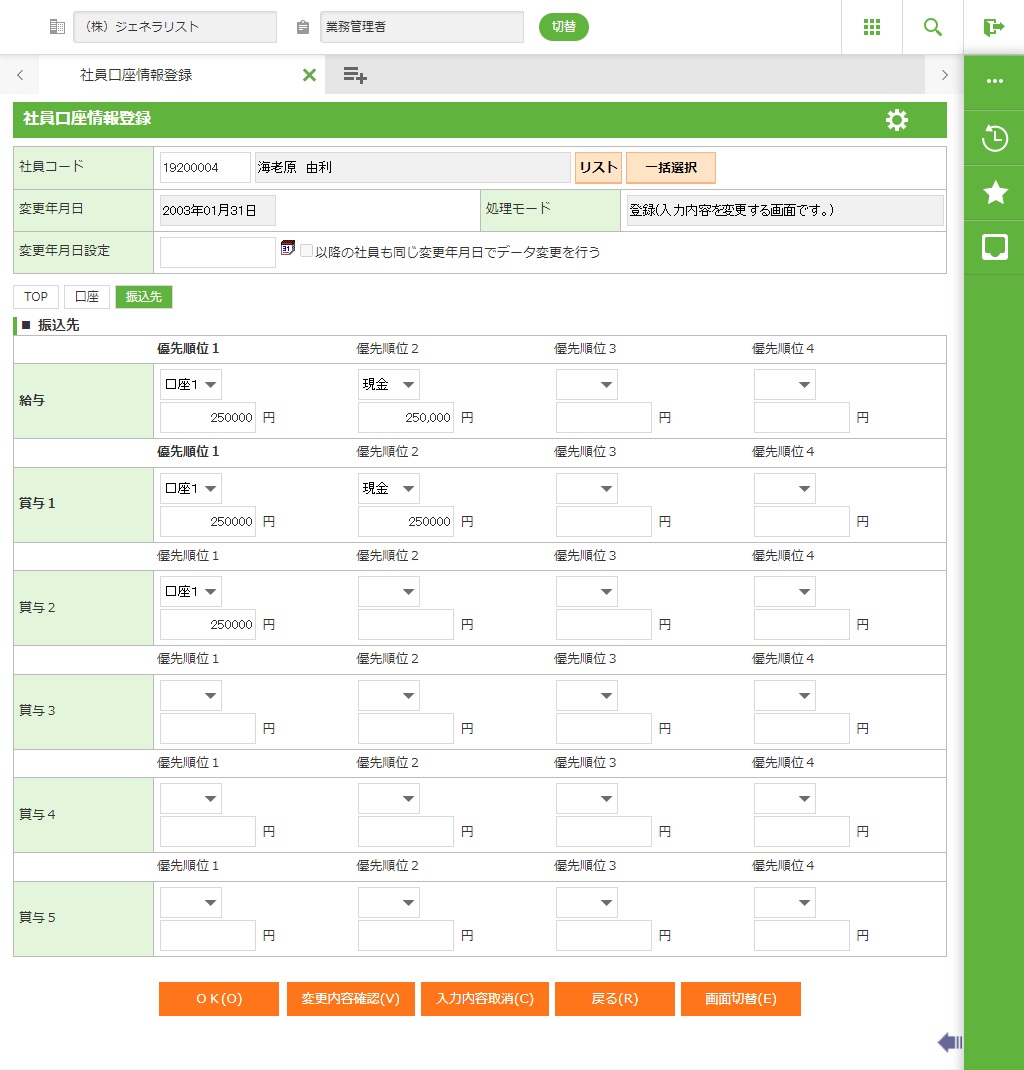
Task: Open 賞与1 priority 2 現金 dropdown
Action: coord(389,489)
